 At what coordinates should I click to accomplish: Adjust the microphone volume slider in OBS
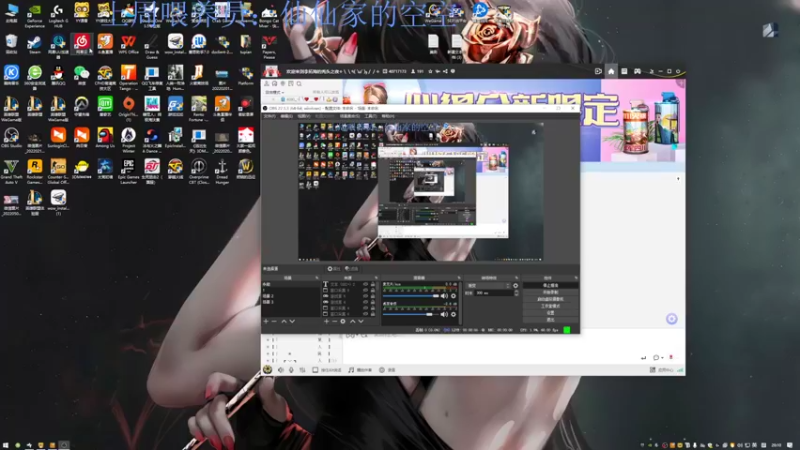coord(411,296)
